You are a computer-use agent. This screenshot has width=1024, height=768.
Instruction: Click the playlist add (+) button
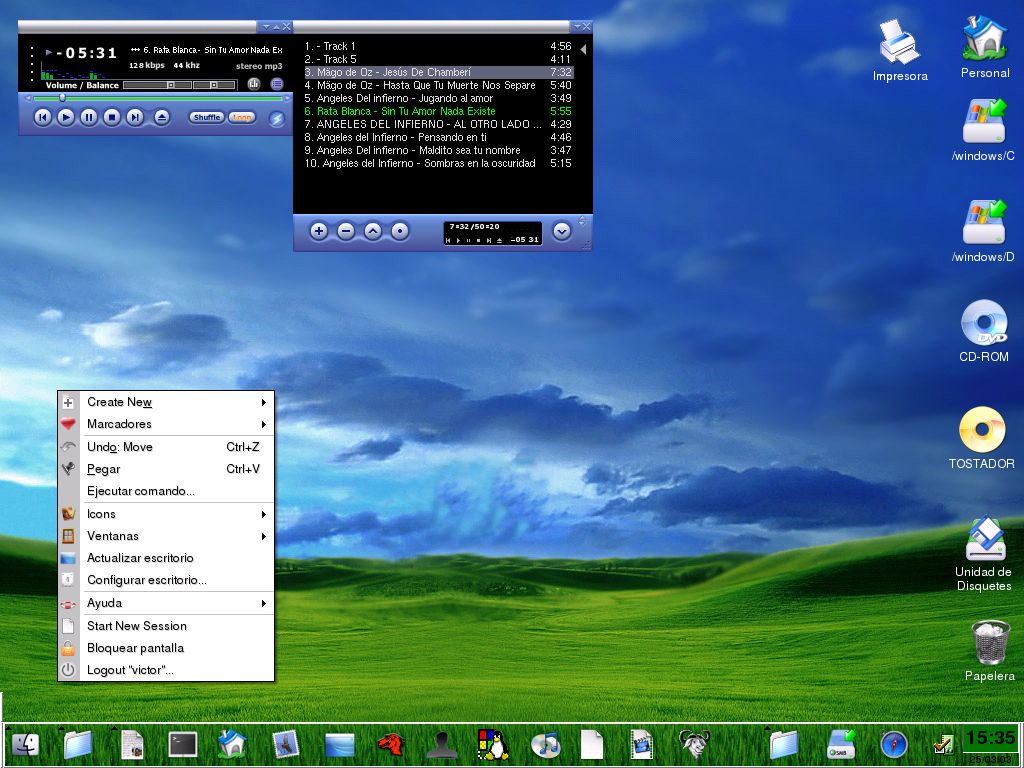(319, 231)
